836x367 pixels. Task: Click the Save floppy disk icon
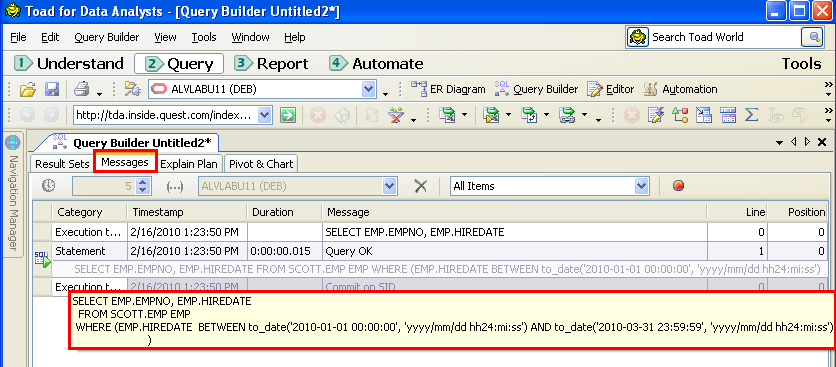click(52, 89)
